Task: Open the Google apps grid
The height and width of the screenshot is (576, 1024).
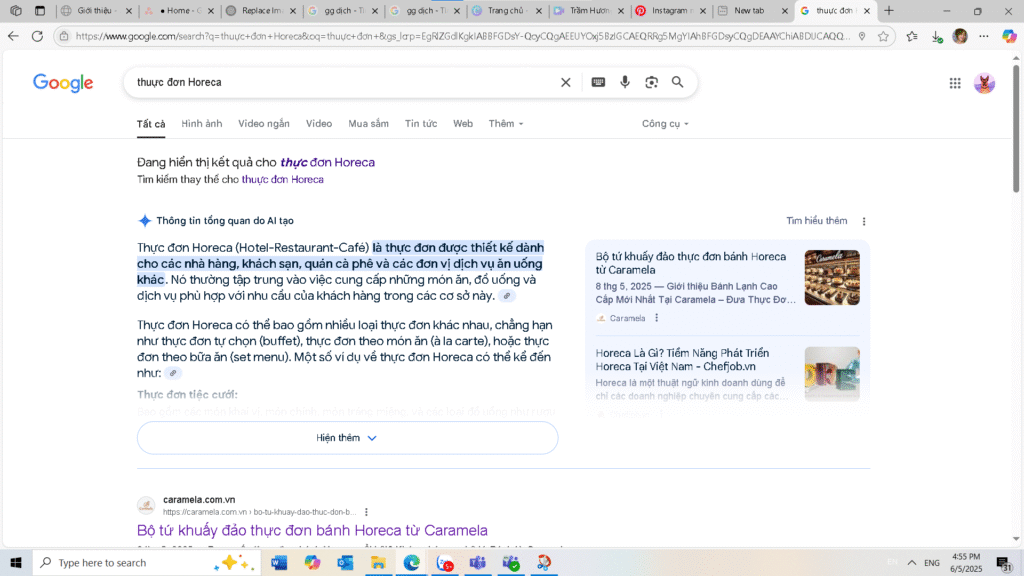Action: [955, 83]
